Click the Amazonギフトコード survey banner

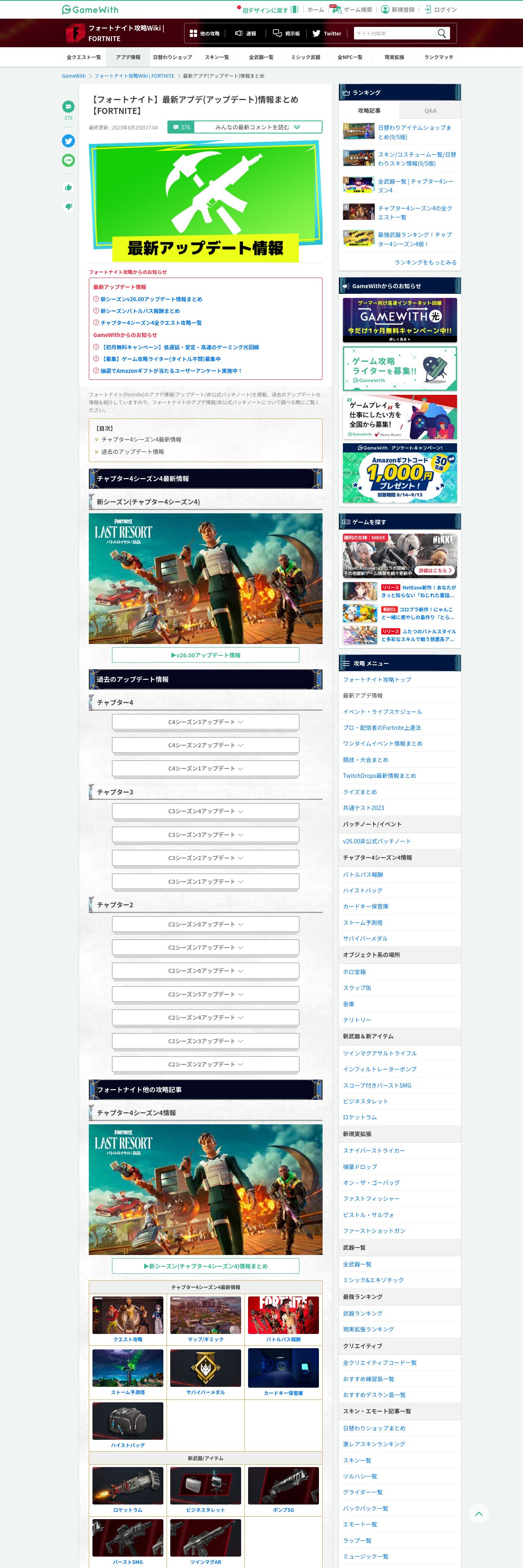pos(400,473)
